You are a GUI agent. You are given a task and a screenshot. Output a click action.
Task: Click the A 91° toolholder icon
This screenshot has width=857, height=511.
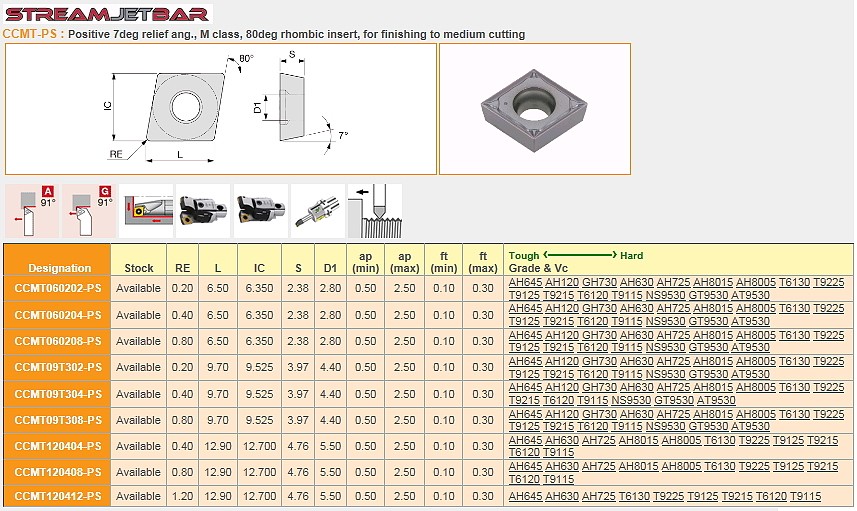click(x=32, y=211)
